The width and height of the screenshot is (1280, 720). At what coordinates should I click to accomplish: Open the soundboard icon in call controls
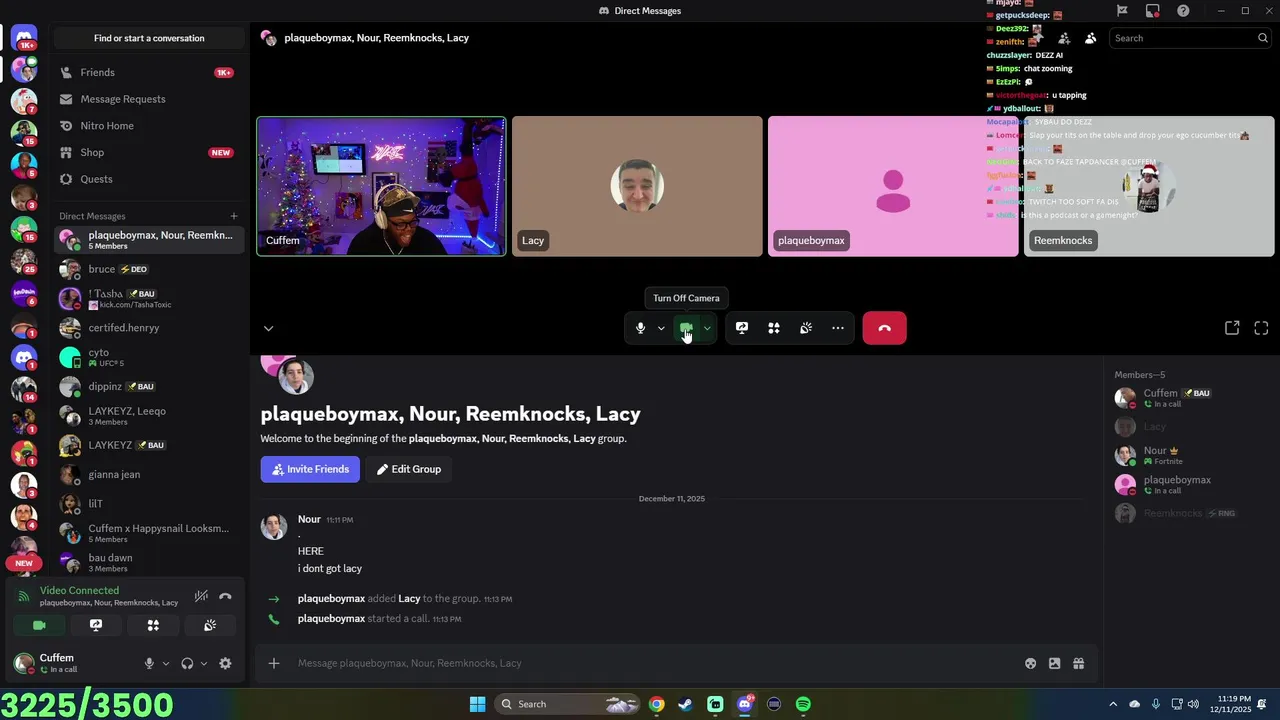(806, 328)
